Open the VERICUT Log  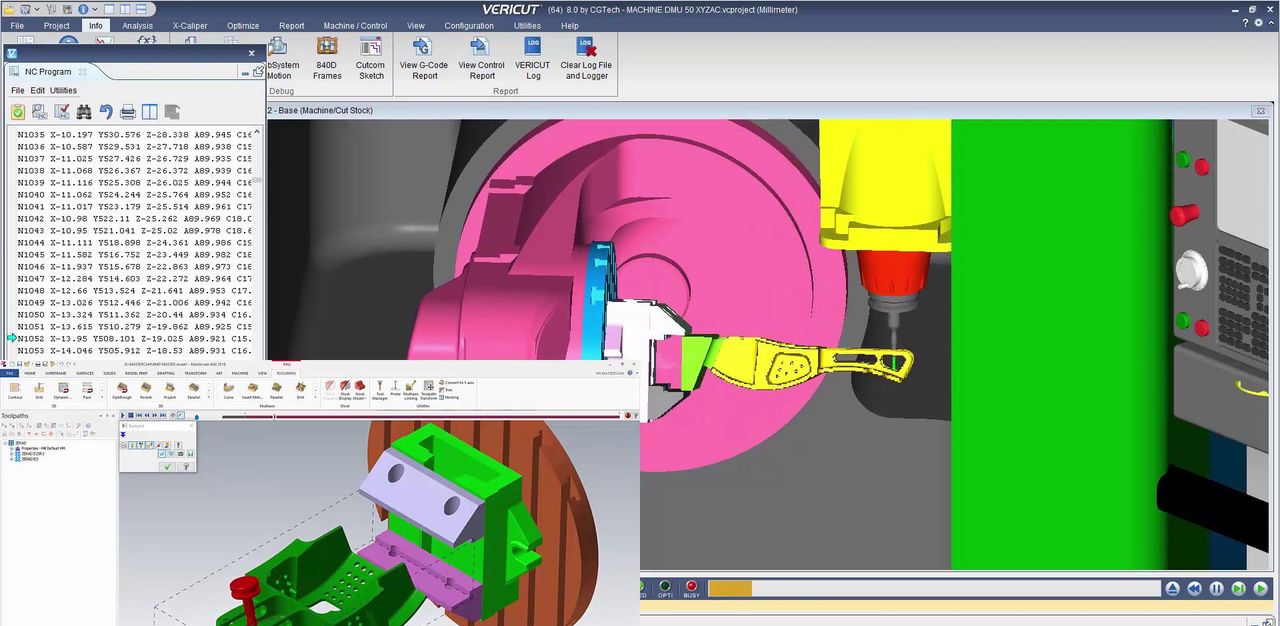(x=533, y=59)
